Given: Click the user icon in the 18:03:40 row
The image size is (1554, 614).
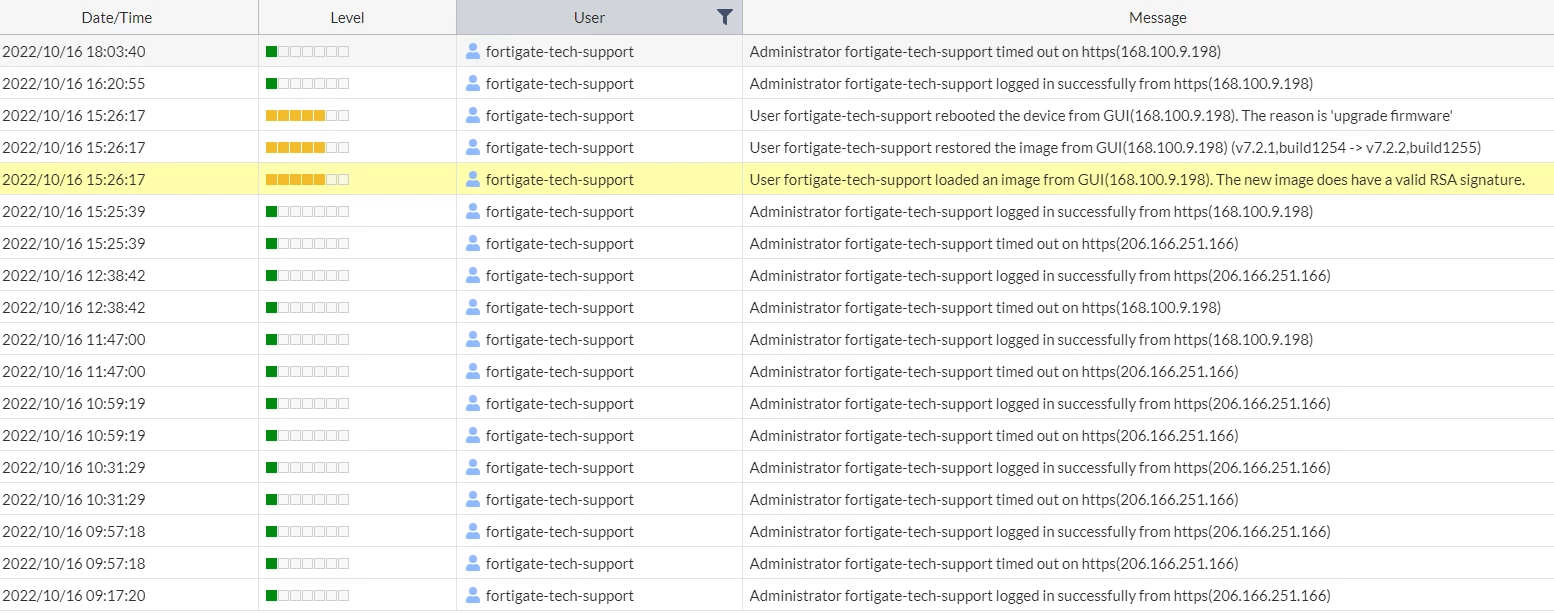Looking at the screenshot, I should coord(473,51).
